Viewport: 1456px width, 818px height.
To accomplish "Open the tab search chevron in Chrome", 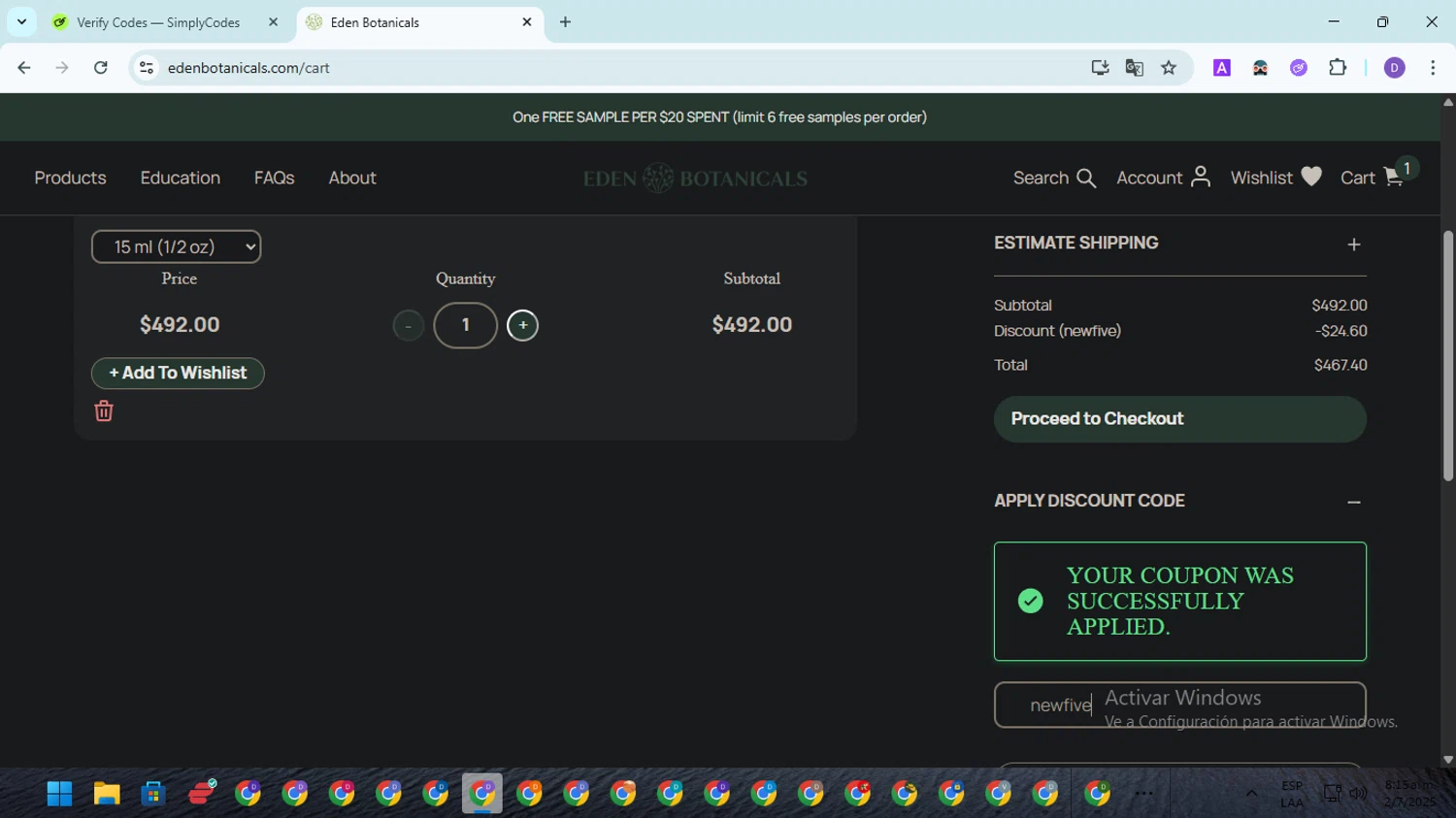I will tap(21, 22).
